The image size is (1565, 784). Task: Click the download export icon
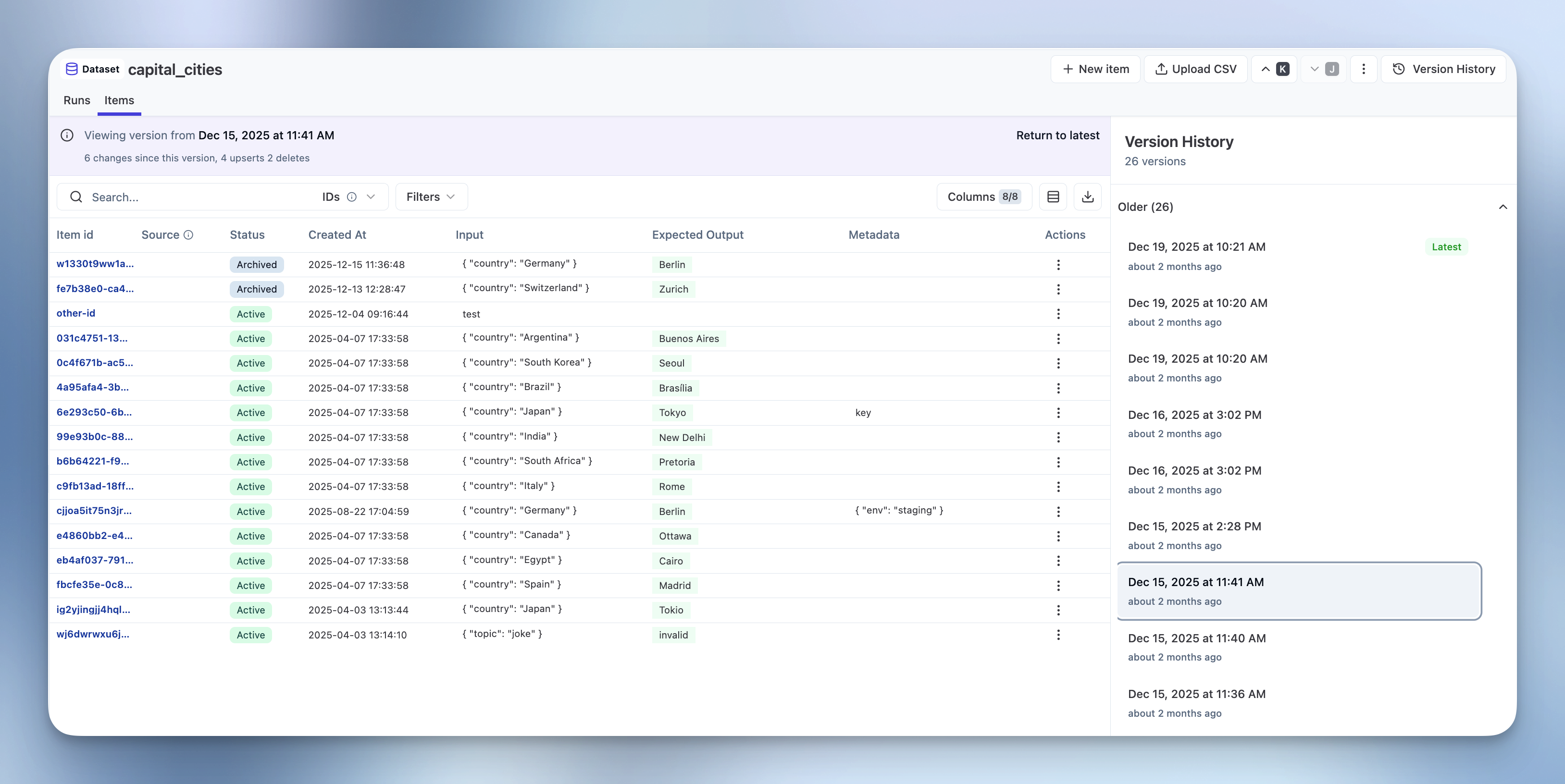1088,196
